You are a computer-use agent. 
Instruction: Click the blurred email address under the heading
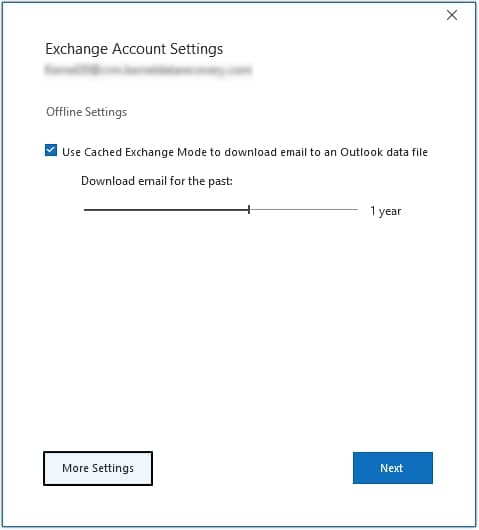pyautogui.click(x=148, y=70)
